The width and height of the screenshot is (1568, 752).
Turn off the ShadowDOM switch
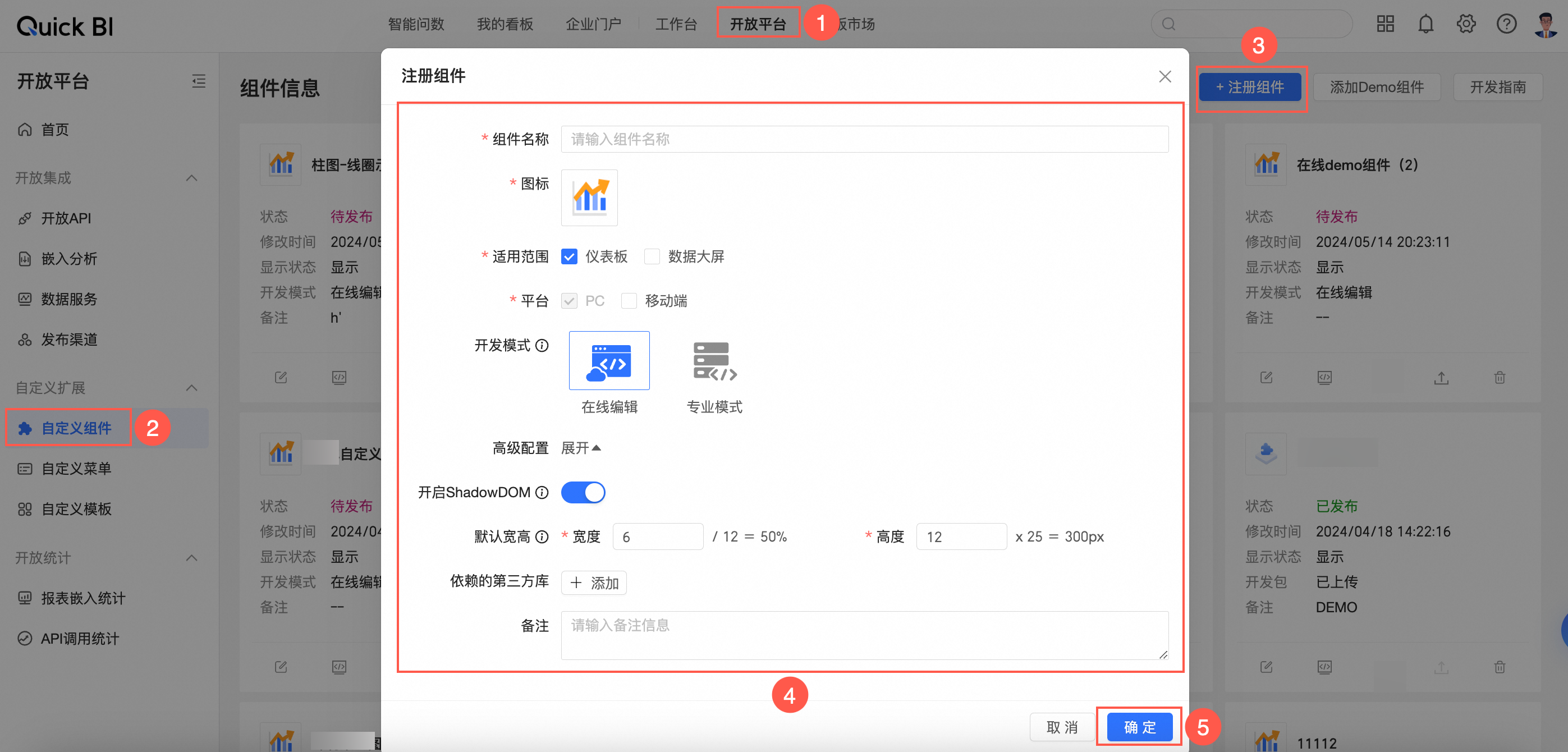[x=583, y=492]
